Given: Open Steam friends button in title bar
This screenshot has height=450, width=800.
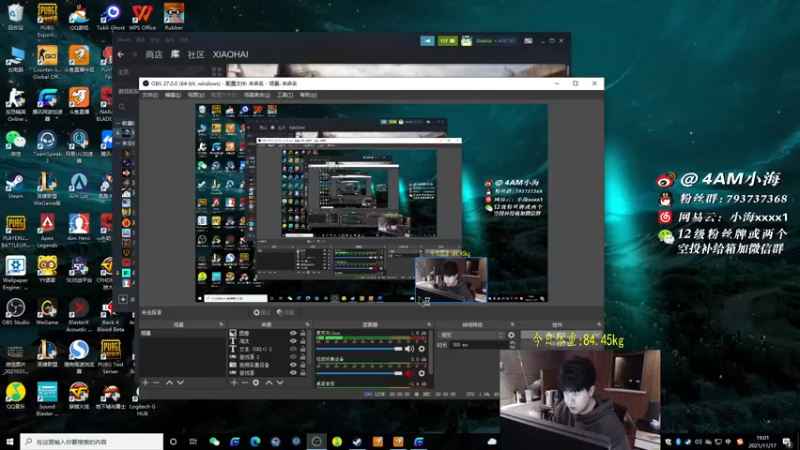Looking at the screenshot, I should (447, 41).
